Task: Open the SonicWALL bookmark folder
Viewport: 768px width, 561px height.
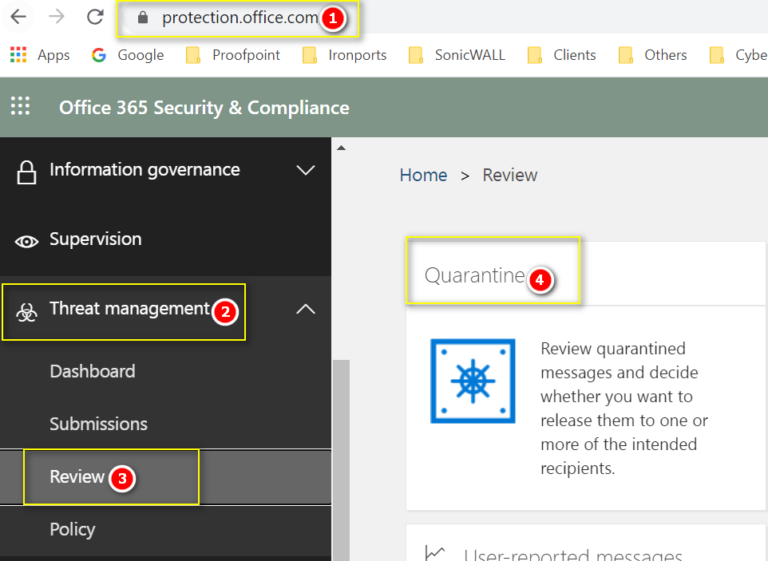Action: (456, 55)
